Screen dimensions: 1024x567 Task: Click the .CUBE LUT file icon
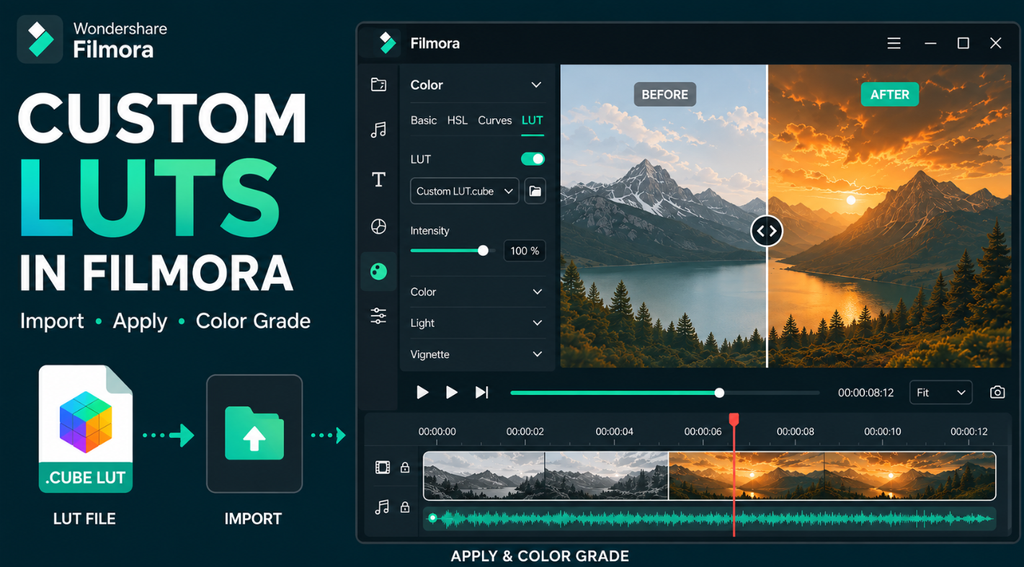click(86, 429)
